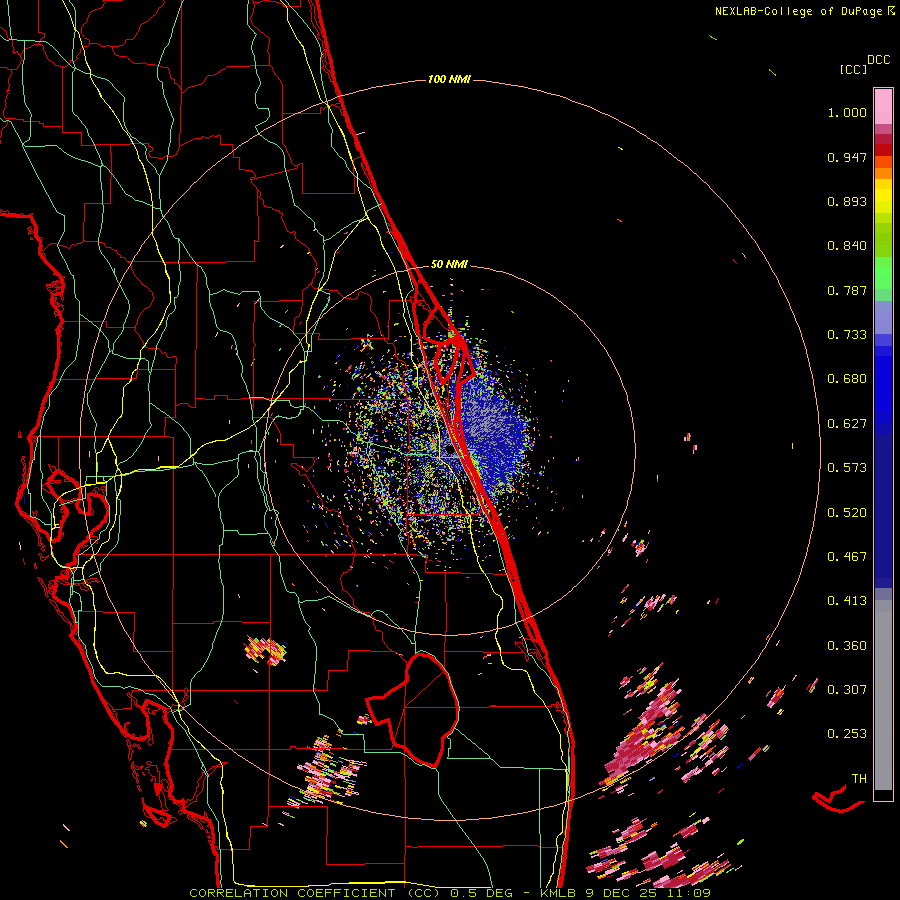Screen dimensions: 900x900
Task: Click the black radar site dot at map center
Action: click(x=449, y=449)
